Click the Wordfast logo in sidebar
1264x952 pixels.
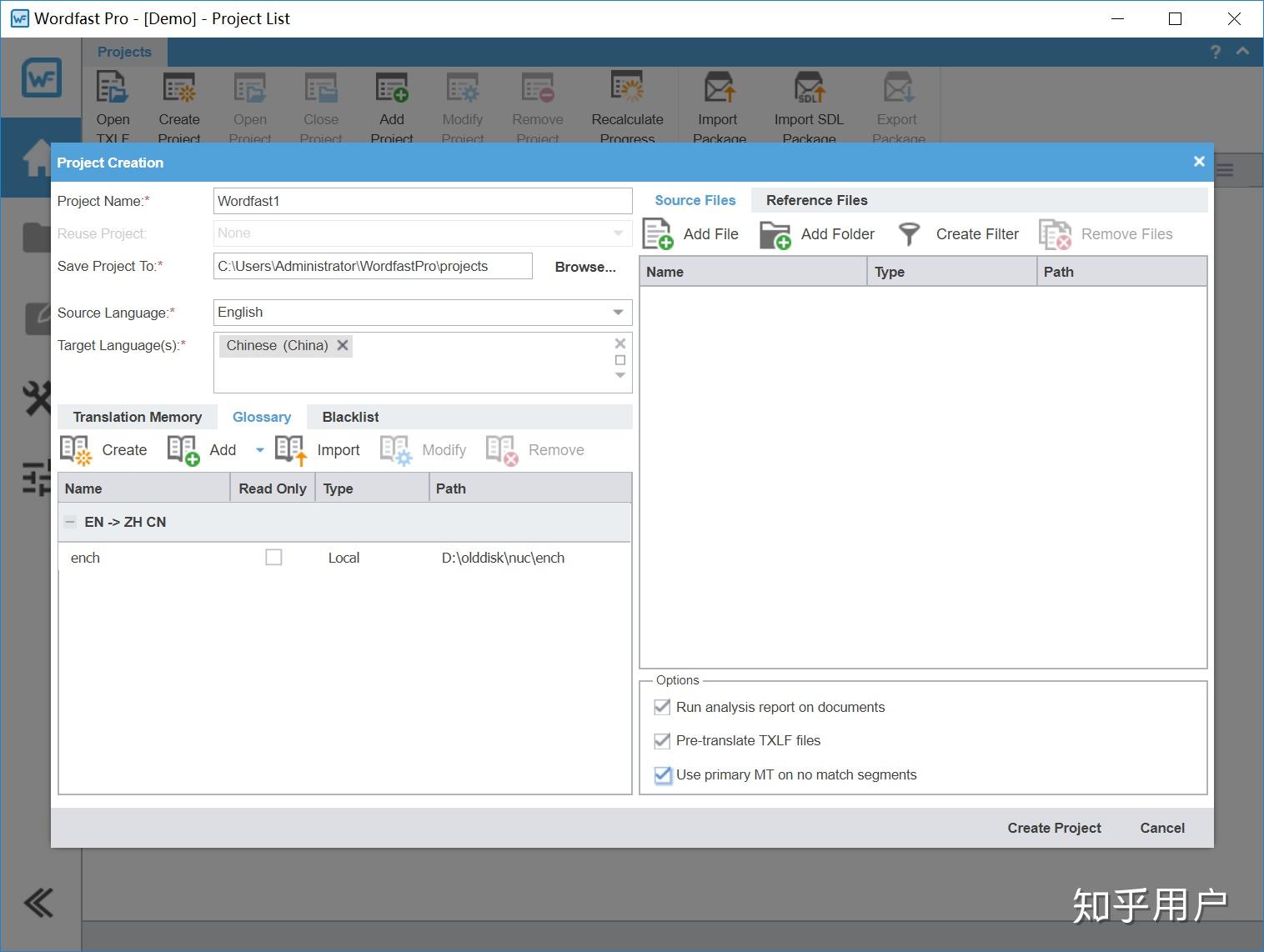[x=41, y=78]
